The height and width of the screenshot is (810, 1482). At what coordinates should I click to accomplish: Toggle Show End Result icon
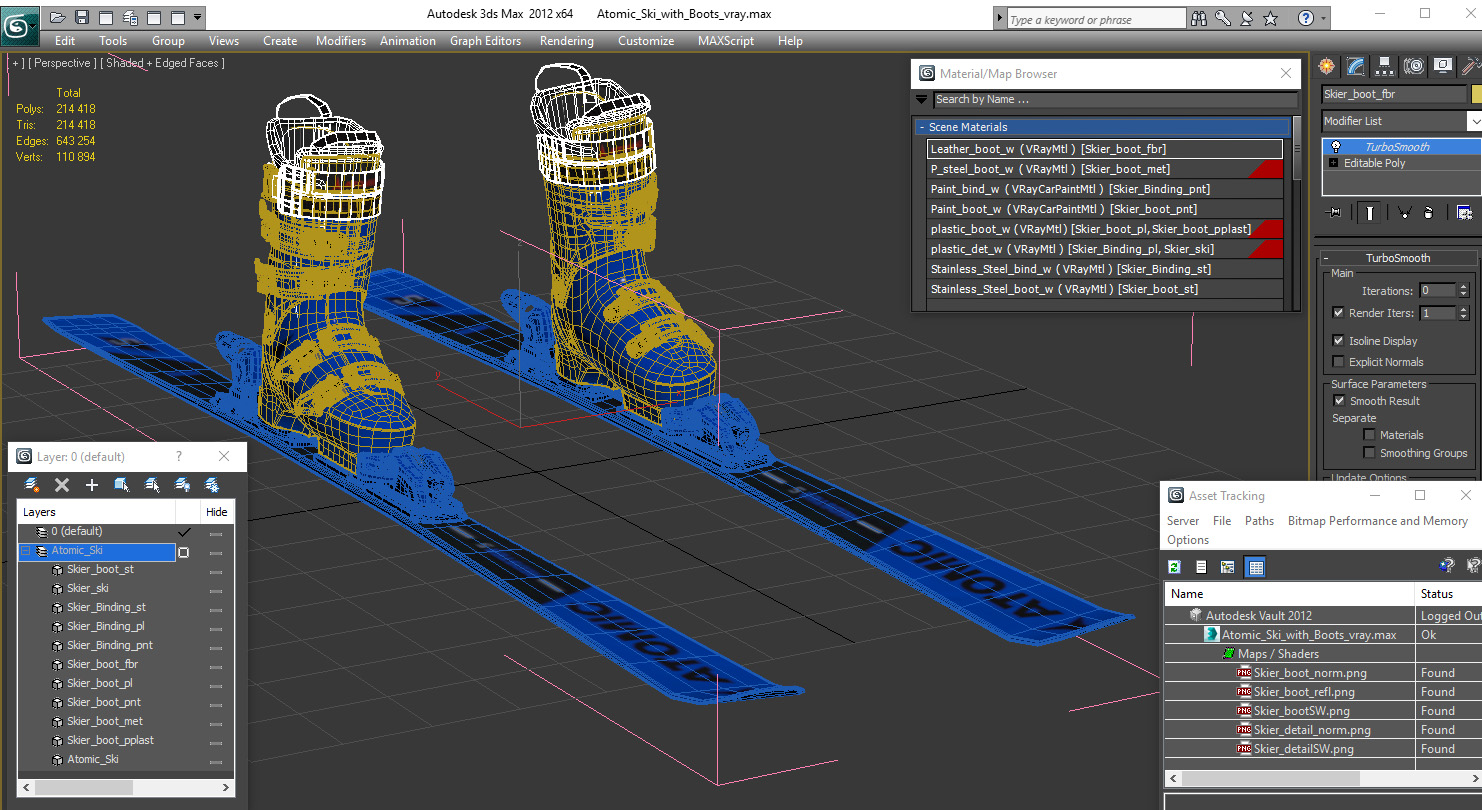1369,212
